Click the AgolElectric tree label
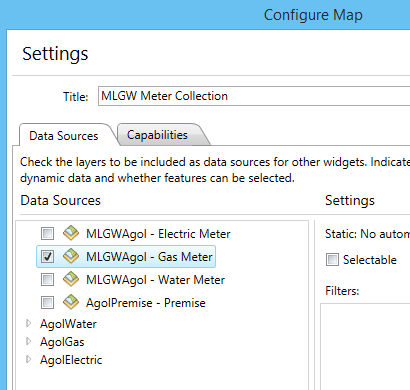 tap(71, 360)
